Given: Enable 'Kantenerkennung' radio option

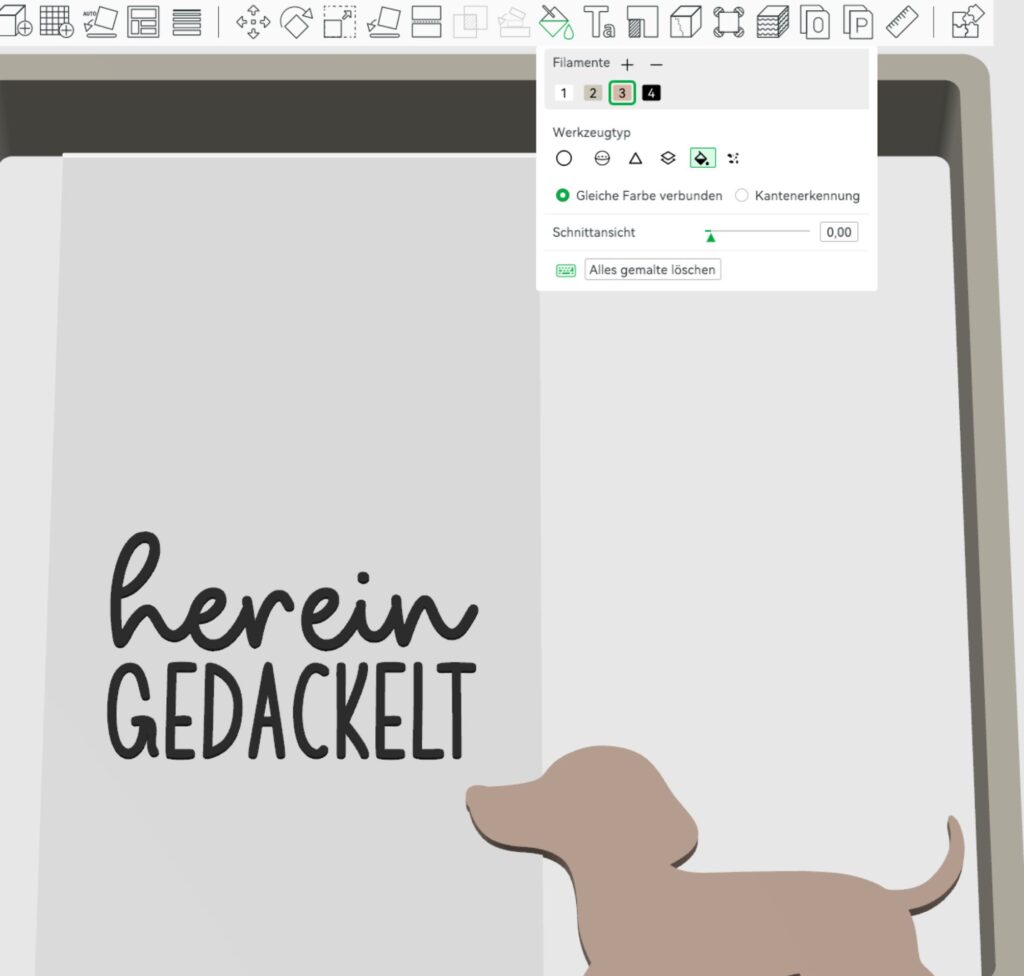Looking at the screenshot, I should coord(742,196).
